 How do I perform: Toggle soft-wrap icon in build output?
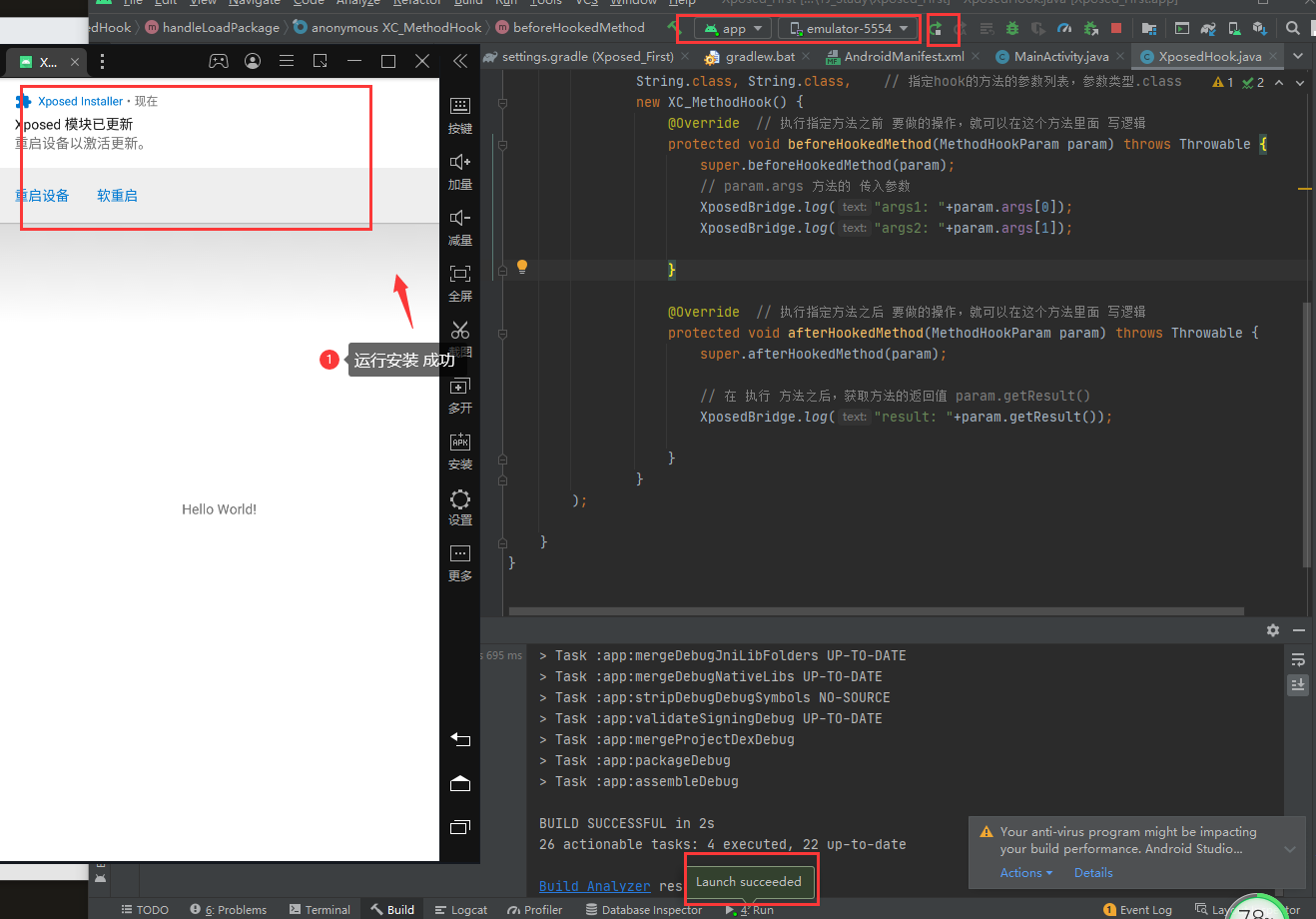[x=1298, y=659]
